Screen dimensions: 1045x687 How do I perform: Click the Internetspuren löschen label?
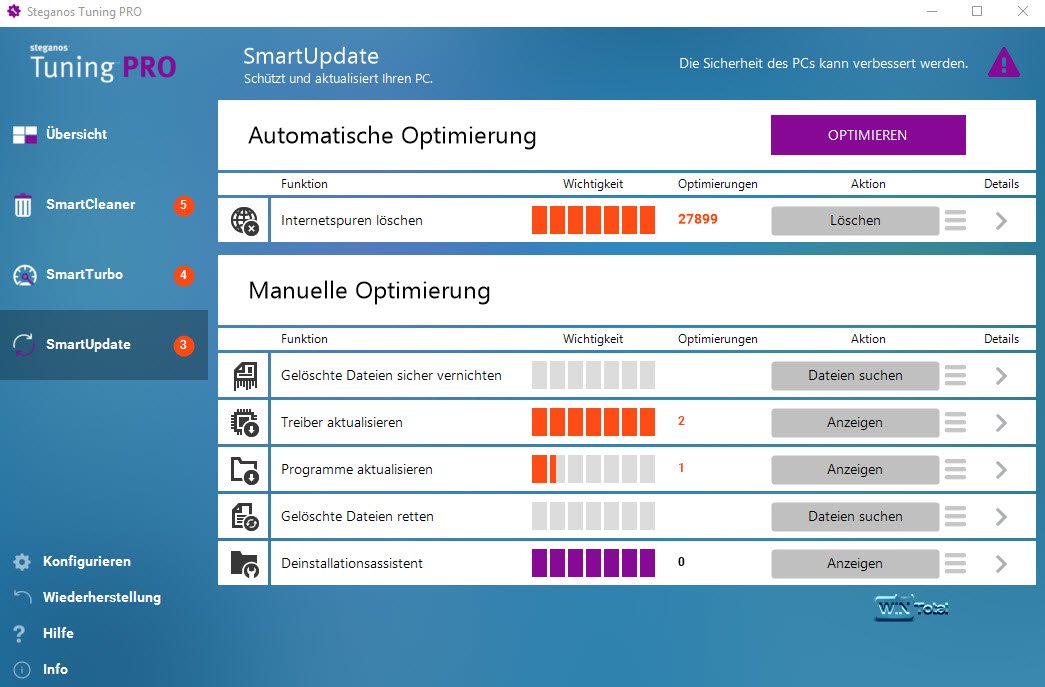click(x=351, y=221)
